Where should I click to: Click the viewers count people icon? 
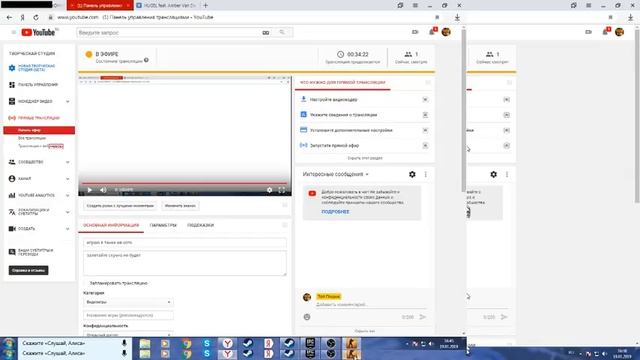click(x=408, y=54)
